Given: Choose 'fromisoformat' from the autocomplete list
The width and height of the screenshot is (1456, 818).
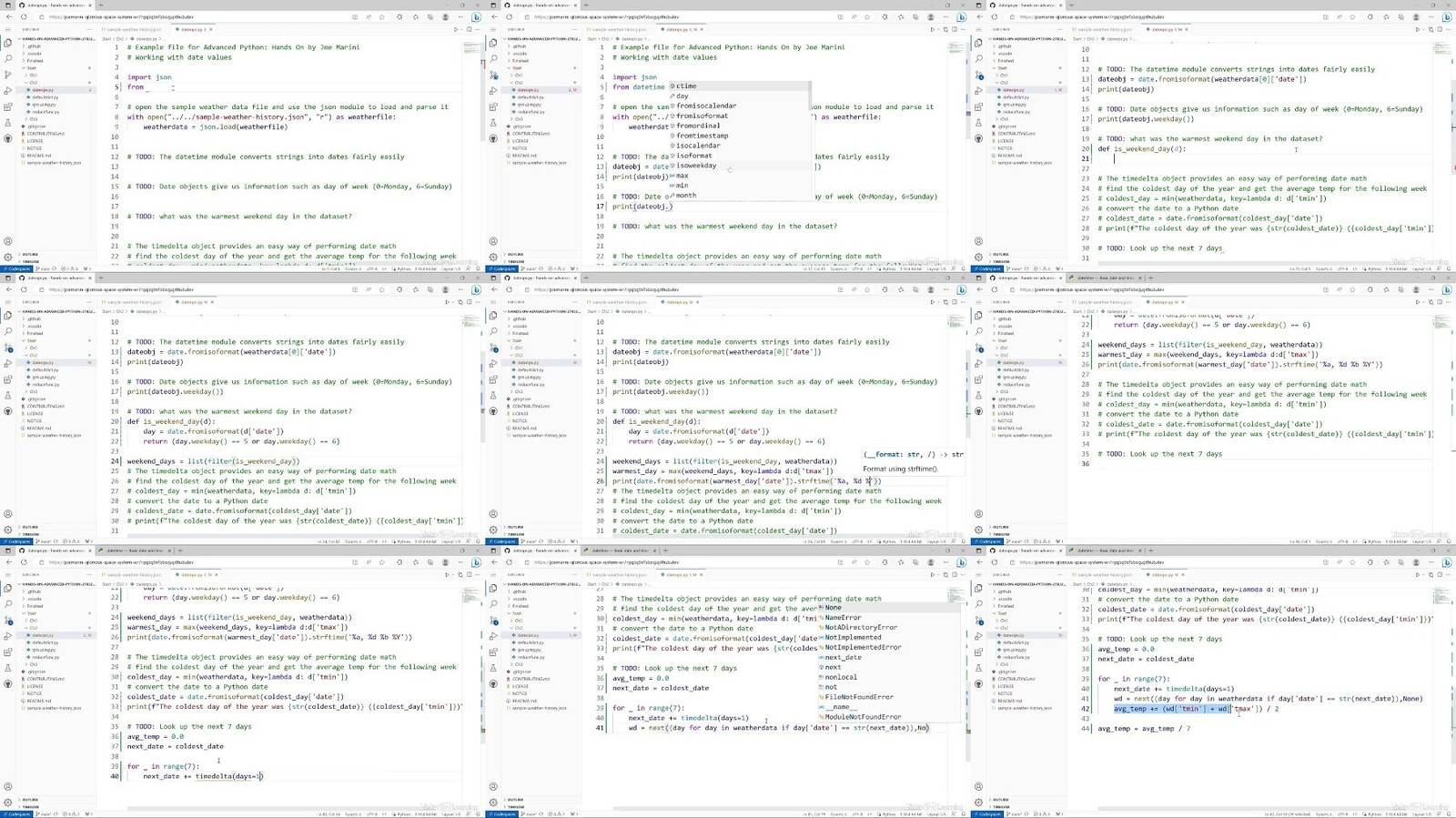Looking at the screenshot, I should click(x=702, y=116).
